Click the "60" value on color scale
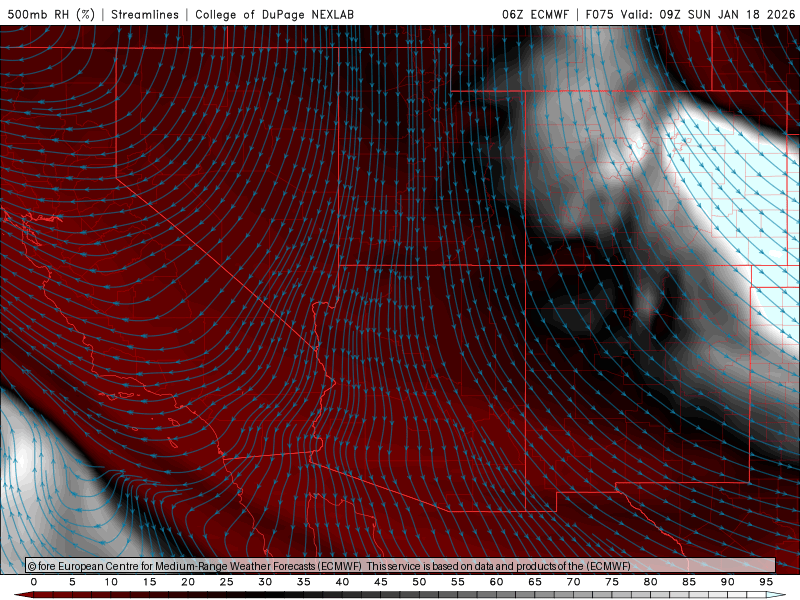 coord(496,582)
